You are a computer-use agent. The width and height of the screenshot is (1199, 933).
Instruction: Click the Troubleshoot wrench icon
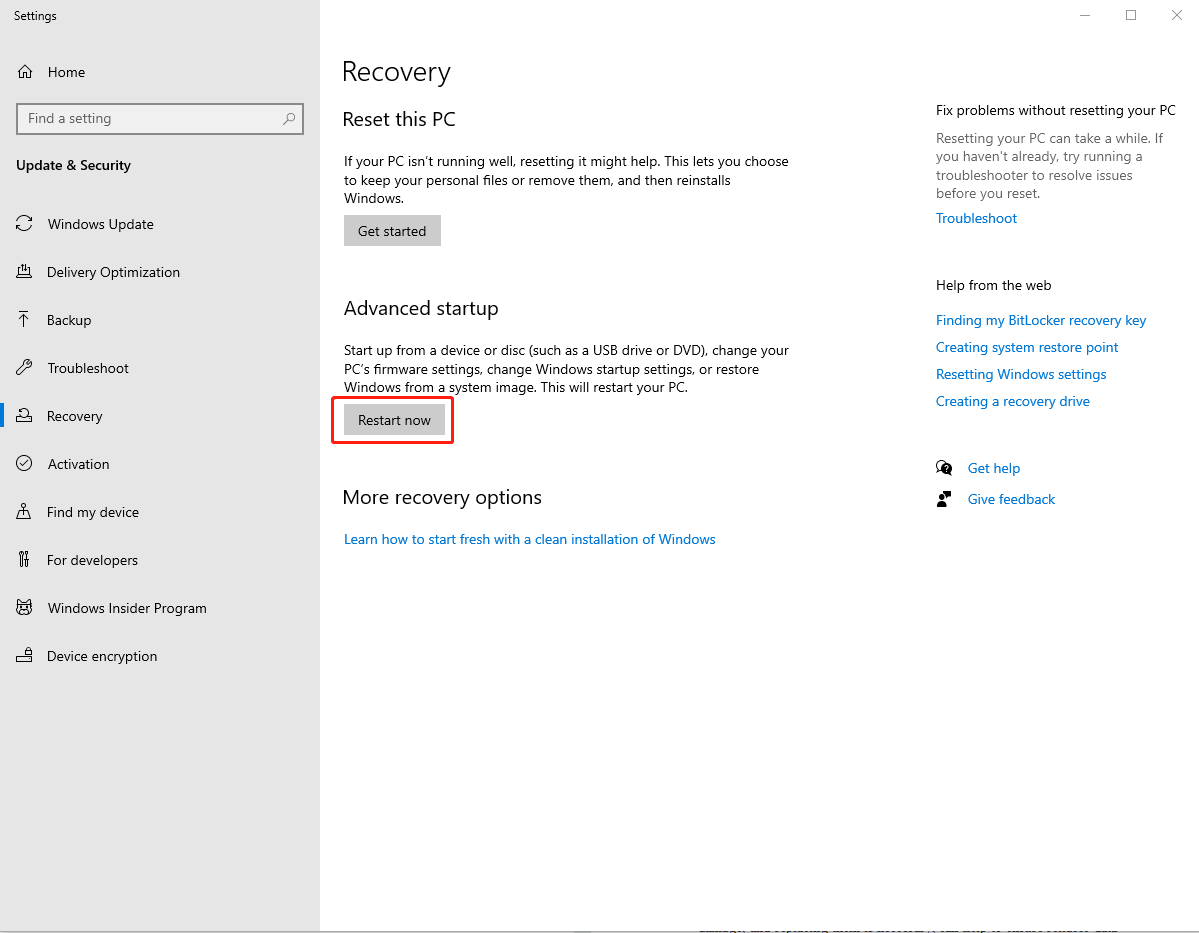click(25, 368)
